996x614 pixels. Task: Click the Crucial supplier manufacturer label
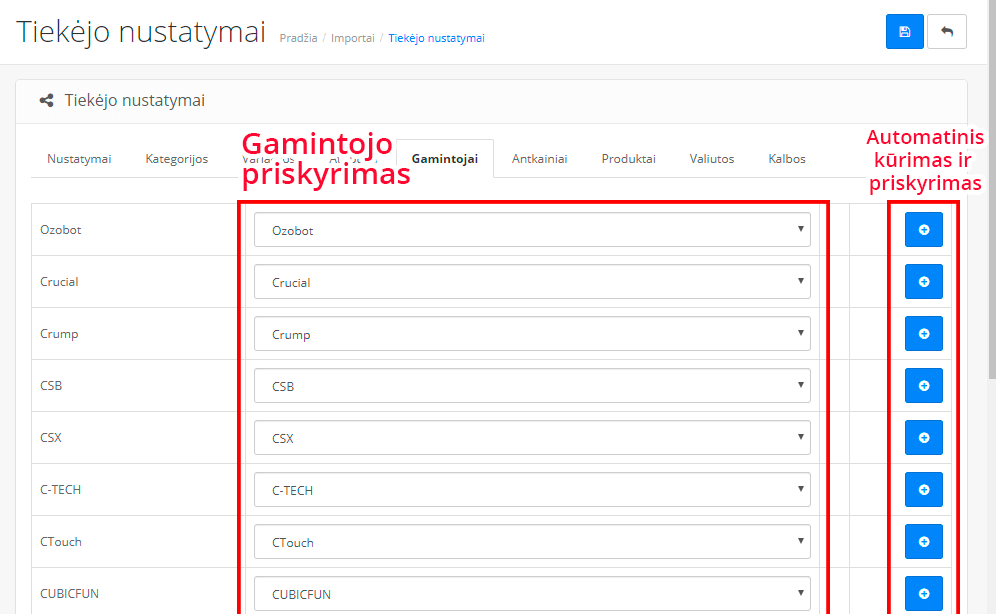[x=59, y=282]
